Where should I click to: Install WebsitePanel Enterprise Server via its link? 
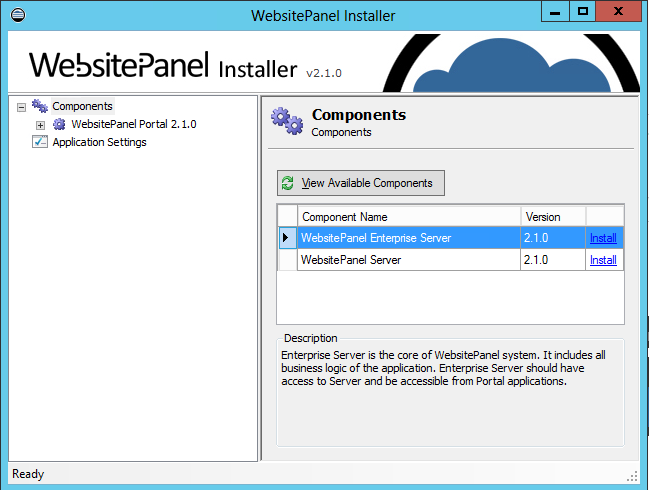click(x=603, y=238)
